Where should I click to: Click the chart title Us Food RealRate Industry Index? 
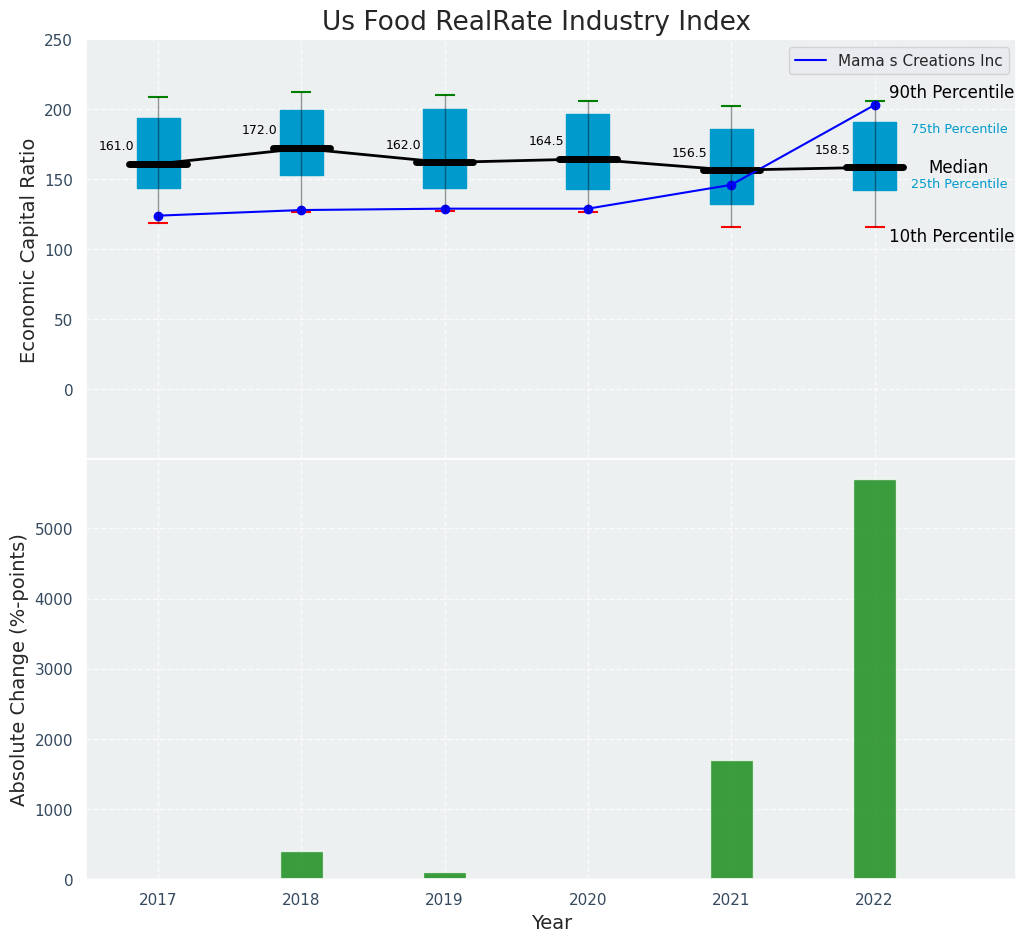(536, 21)
